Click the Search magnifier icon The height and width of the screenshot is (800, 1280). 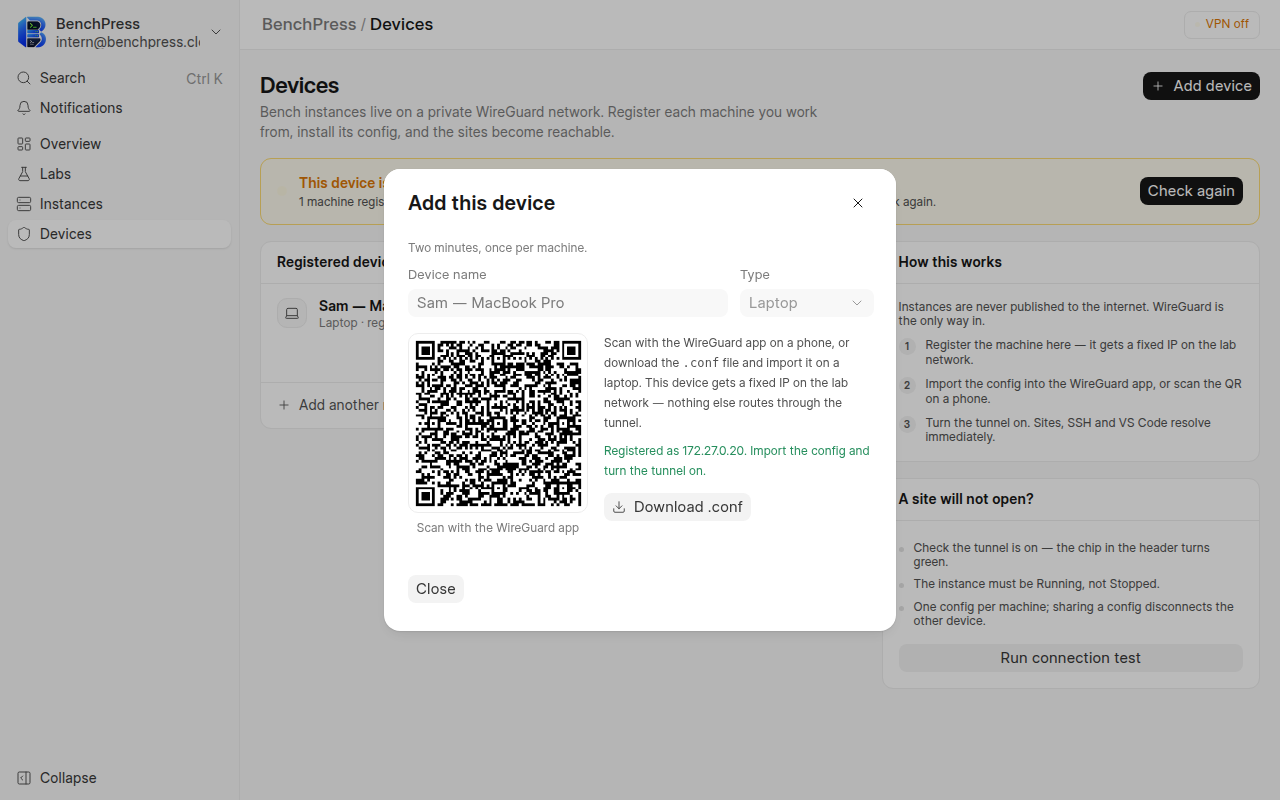tap(24, 78)
